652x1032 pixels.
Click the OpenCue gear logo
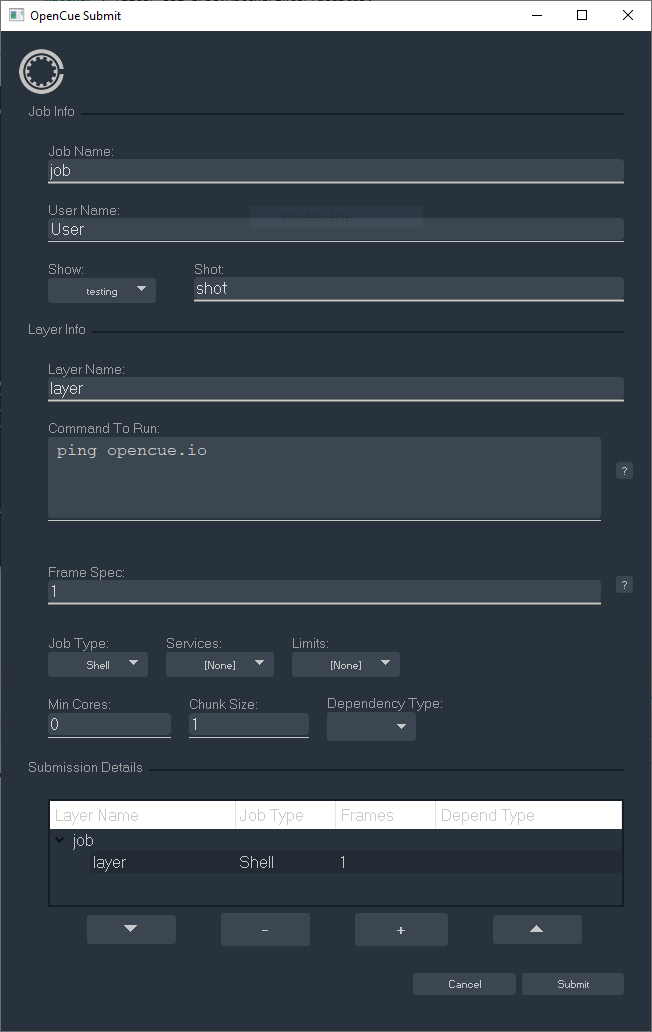[x=41, y=71]
